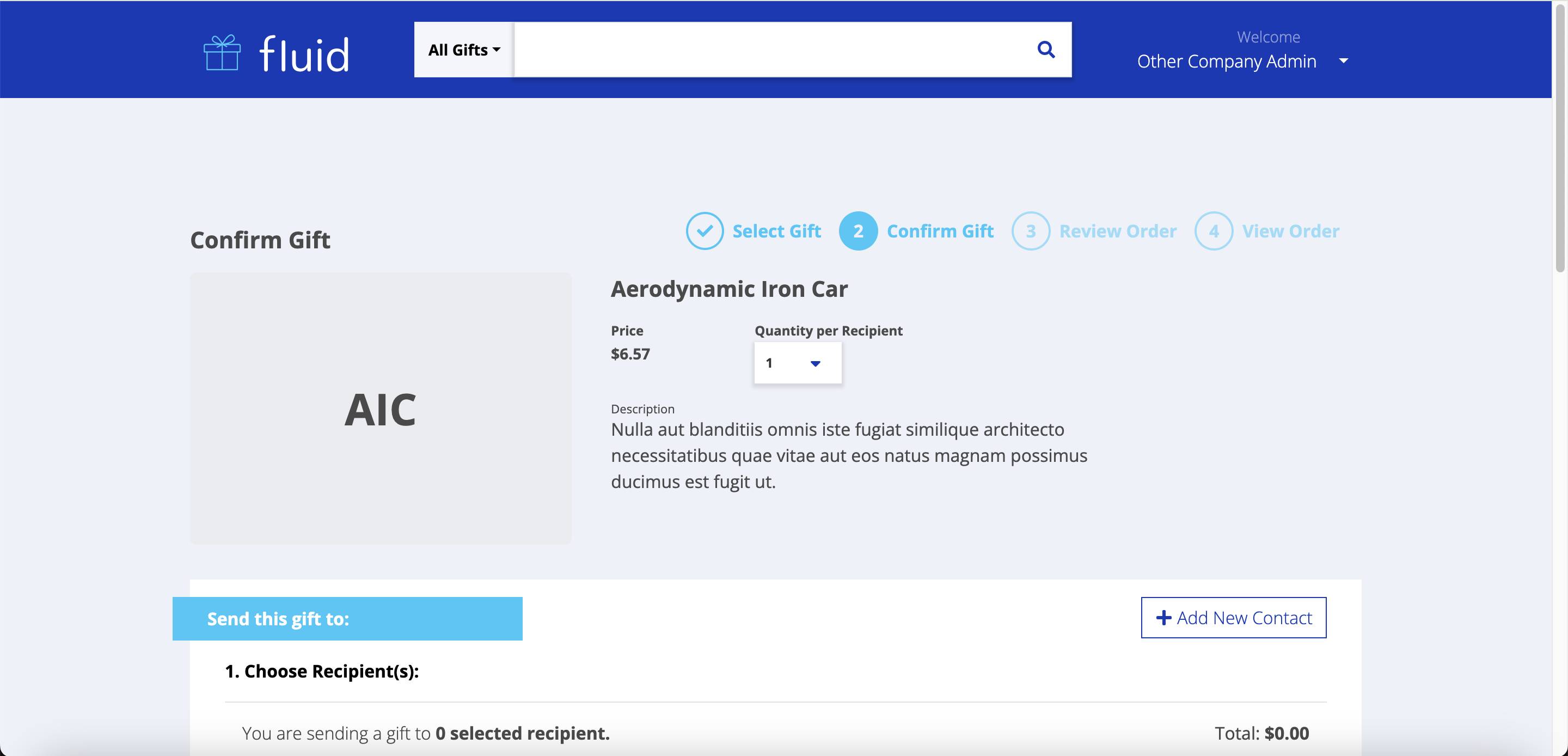Click the Confirm Gift step label
The width and height of the screenshot is (1568, 756).
[940, 231]
